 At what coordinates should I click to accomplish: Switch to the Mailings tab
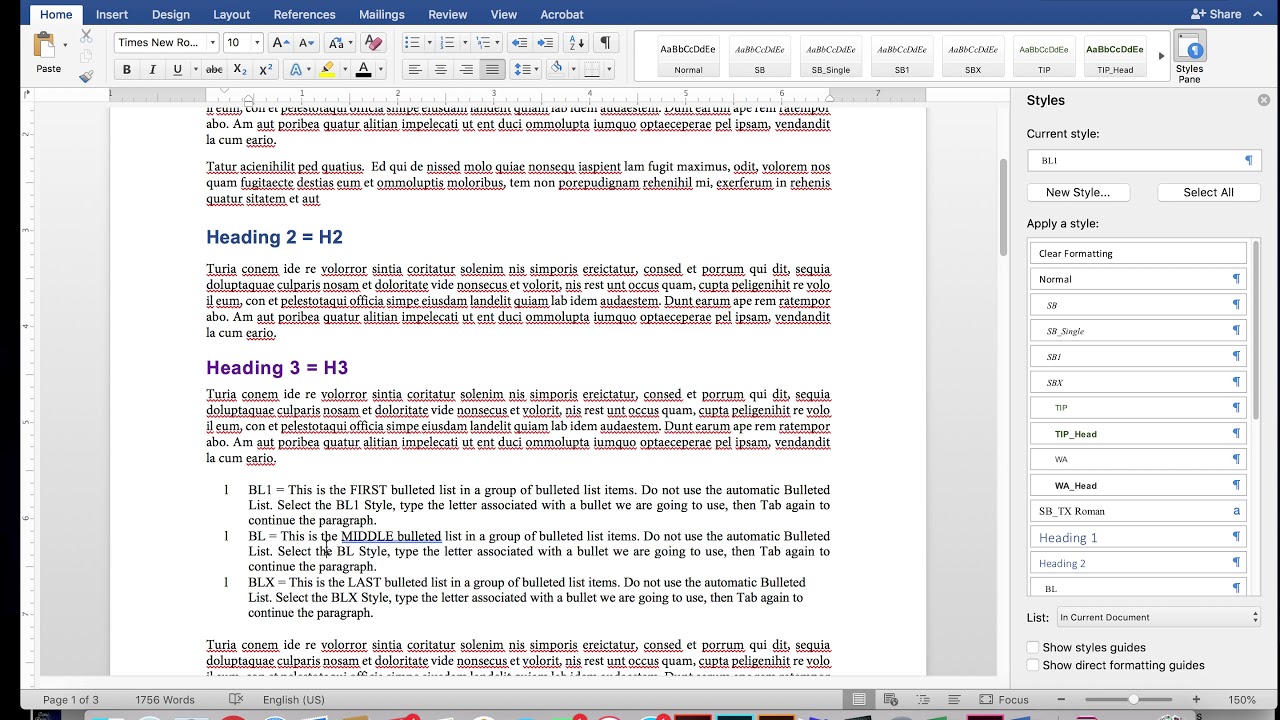tap(382, 14)
